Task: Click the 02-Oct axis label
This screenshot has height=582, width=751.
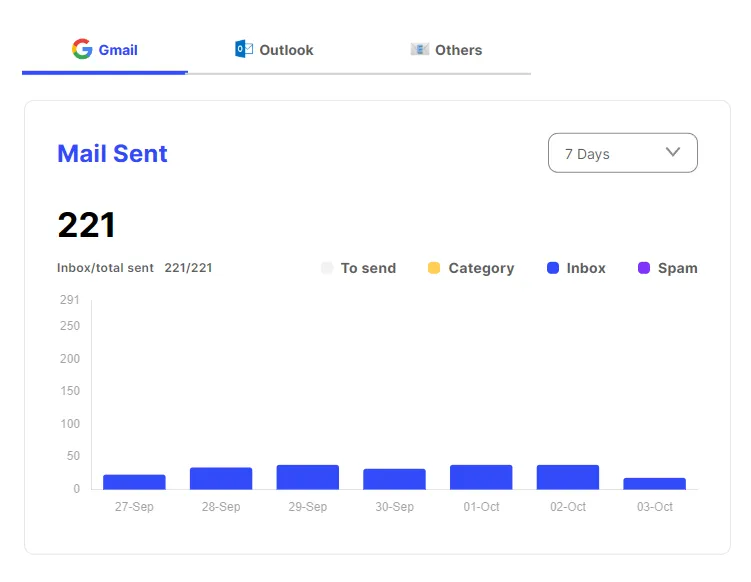Action: (568, 507)
